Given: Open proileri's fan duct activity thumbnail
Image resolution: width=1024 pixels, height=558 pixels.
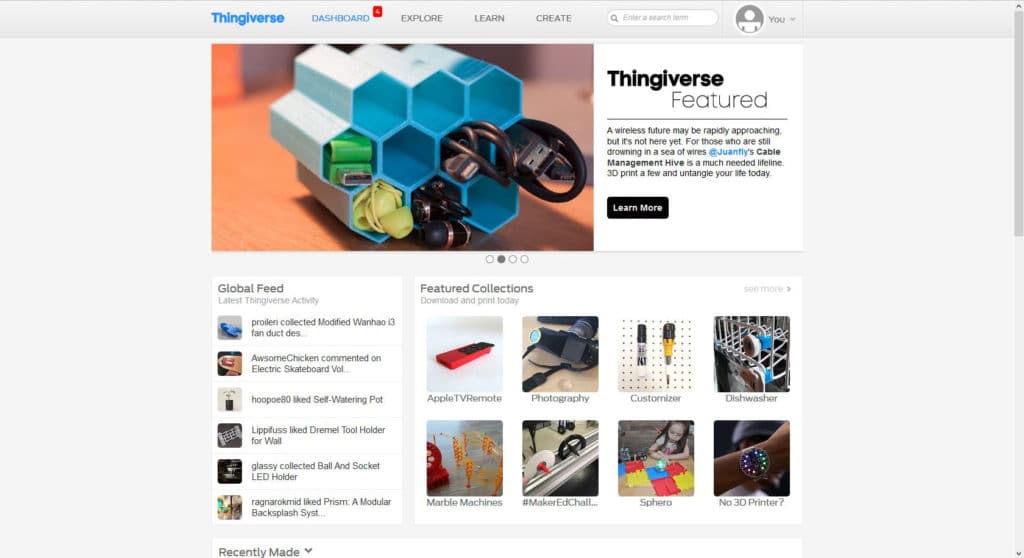Looking at the screenshot, I should 229,327.
